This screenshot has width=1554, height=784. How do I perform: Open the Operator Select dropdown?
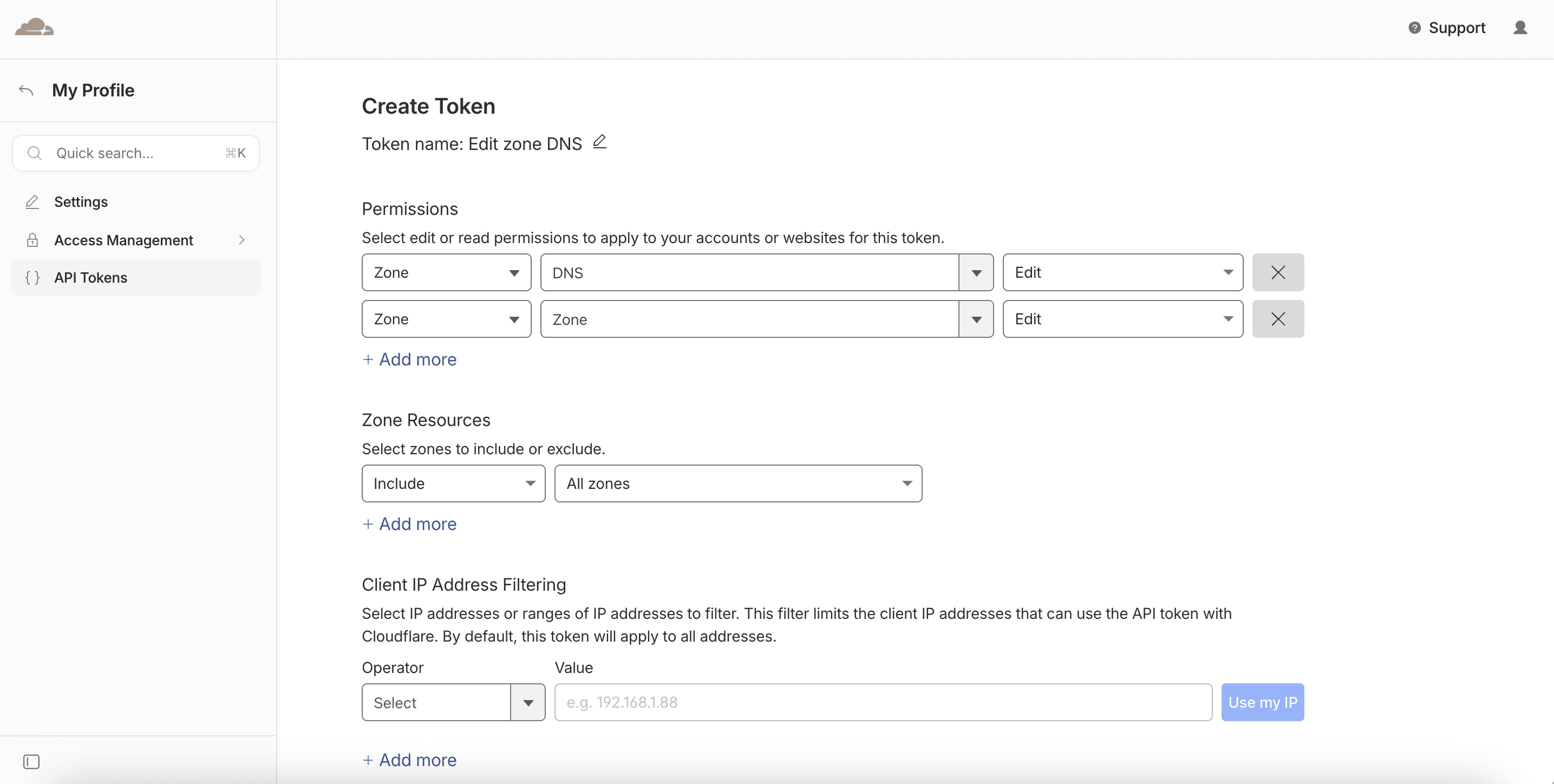tap(454, 703)
